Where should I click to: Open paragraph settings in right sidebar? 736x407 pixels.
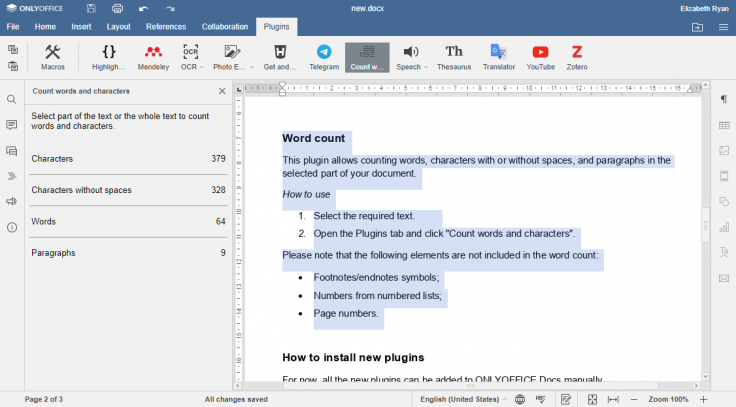click(x=724, y=99)
